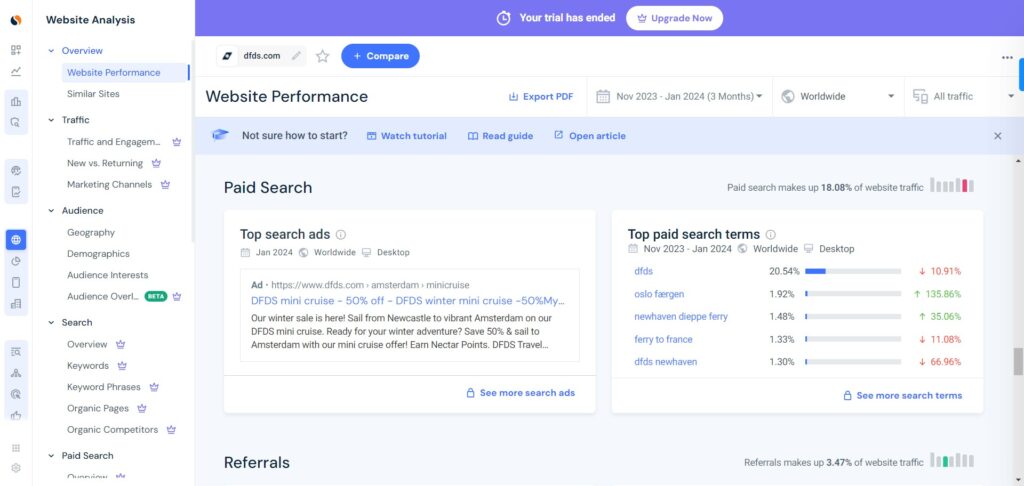Screen dimensions: 1024x486
Task: Open the three-dots more options menu
Action: (x=1007, y=57)
